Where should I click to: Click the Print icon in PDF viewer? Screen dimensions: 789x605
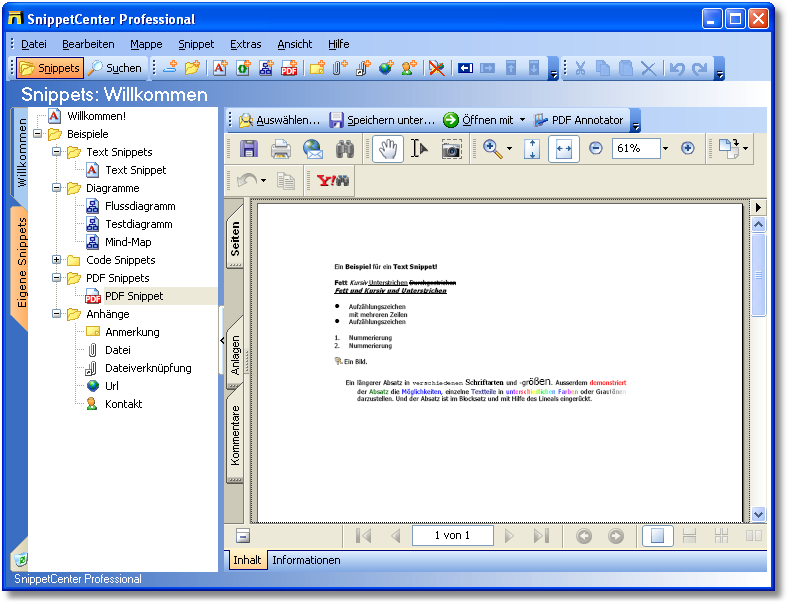pyautogui.click(x=280, y=149)
